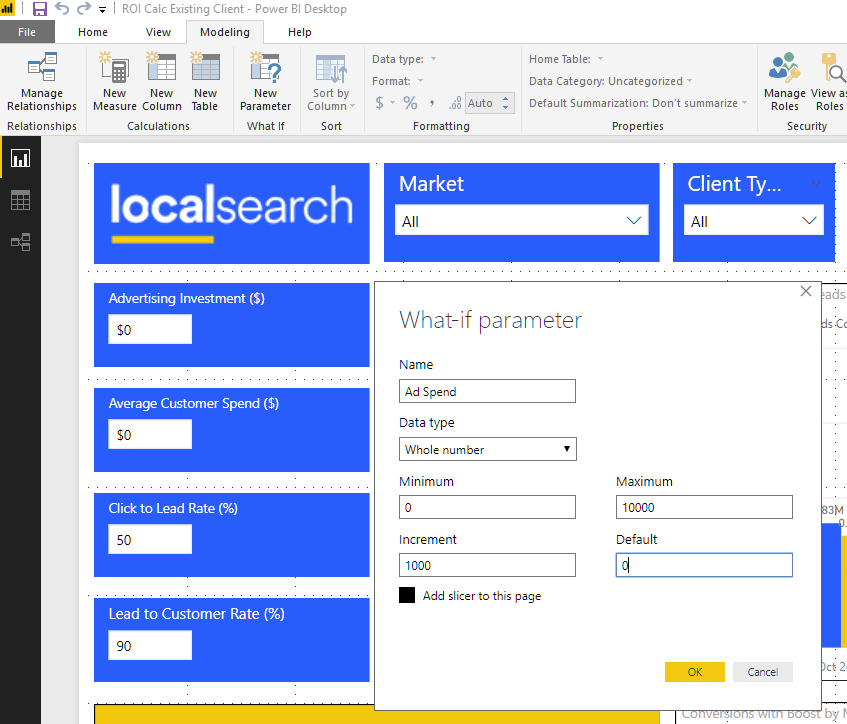Viewport: 847px width, 724px height.
Task: Open Sort by Column
Action: [x=331, y=82]
